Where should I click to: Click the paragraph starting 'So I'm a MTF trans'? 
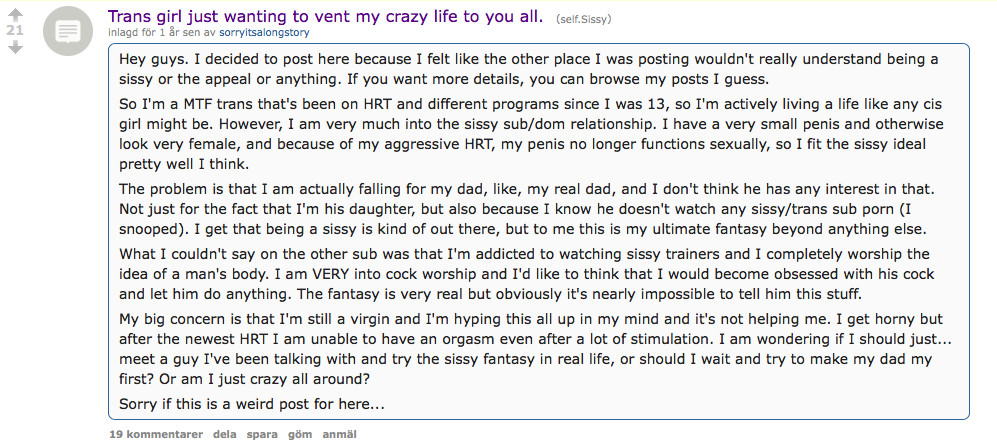(x=532, y=134)
